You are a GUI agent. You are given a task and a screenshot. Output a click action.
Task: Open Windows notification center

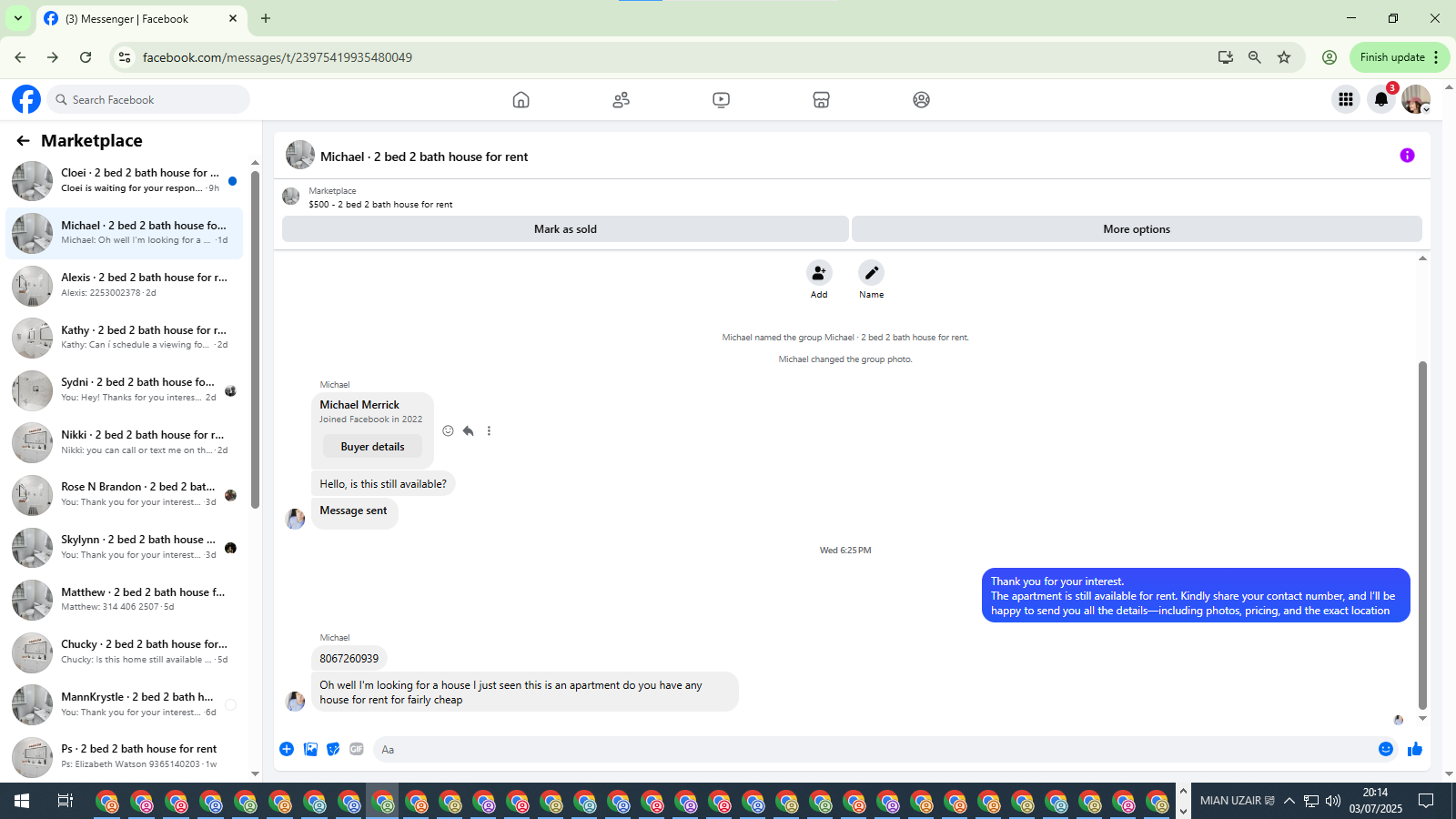pos(1426,801)
